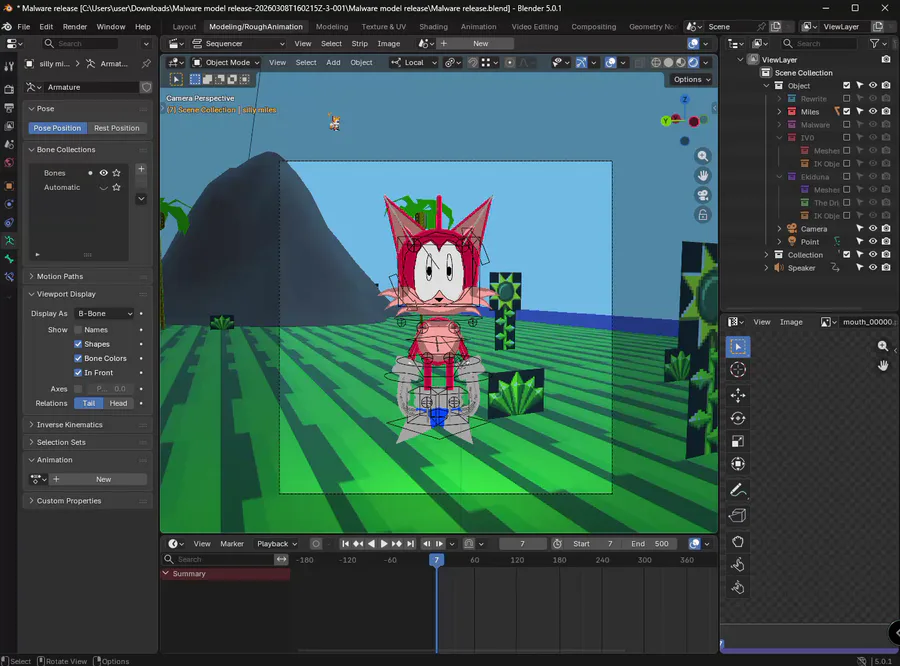The width and height of the screenshot is (900, 666).
Task: Click the play animation button
Action: click(x=383, y=544)
